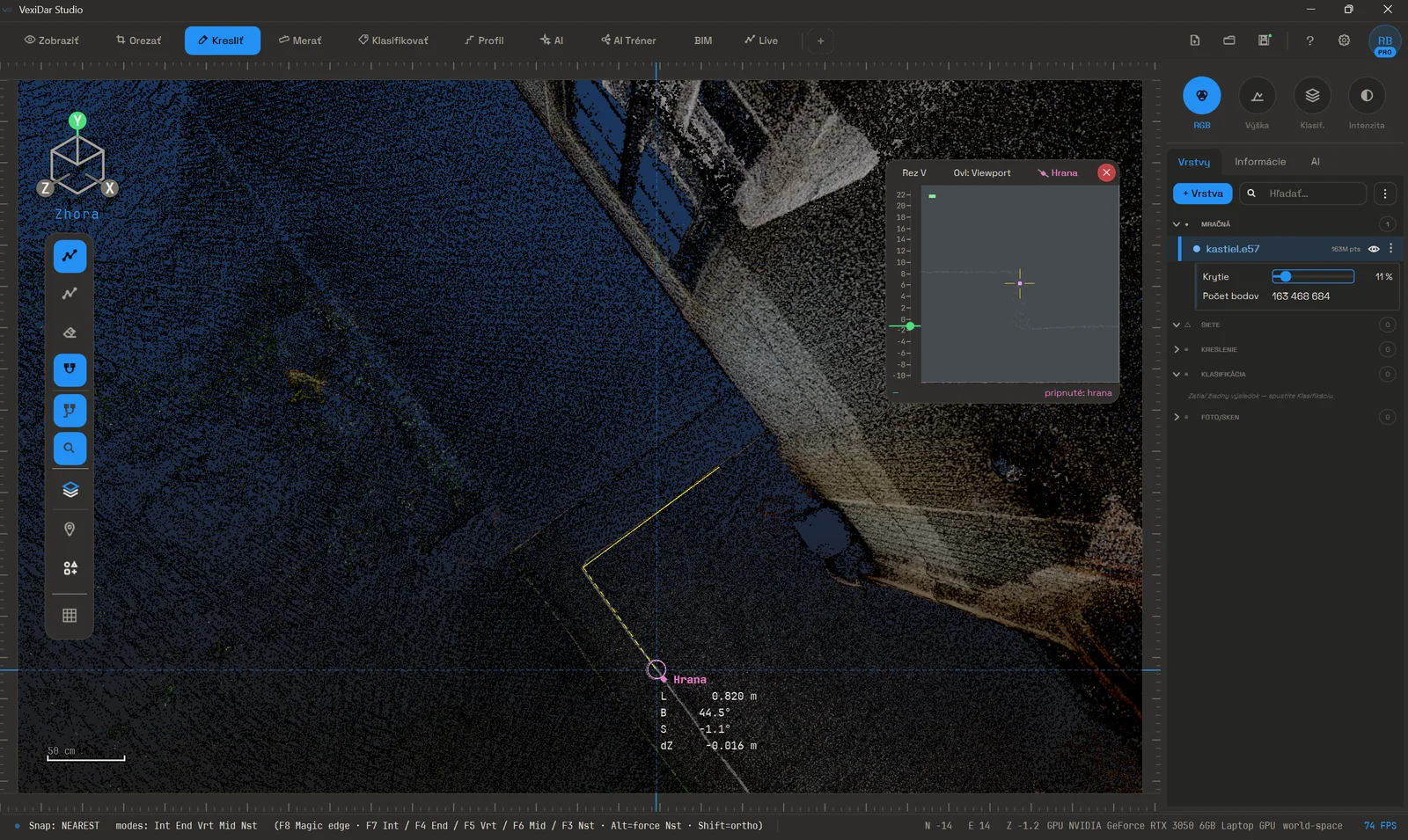The width and height of the screenshot is (1408, 840).
Task: Switch to the Informácie tab
Action: click(1259, 162)
